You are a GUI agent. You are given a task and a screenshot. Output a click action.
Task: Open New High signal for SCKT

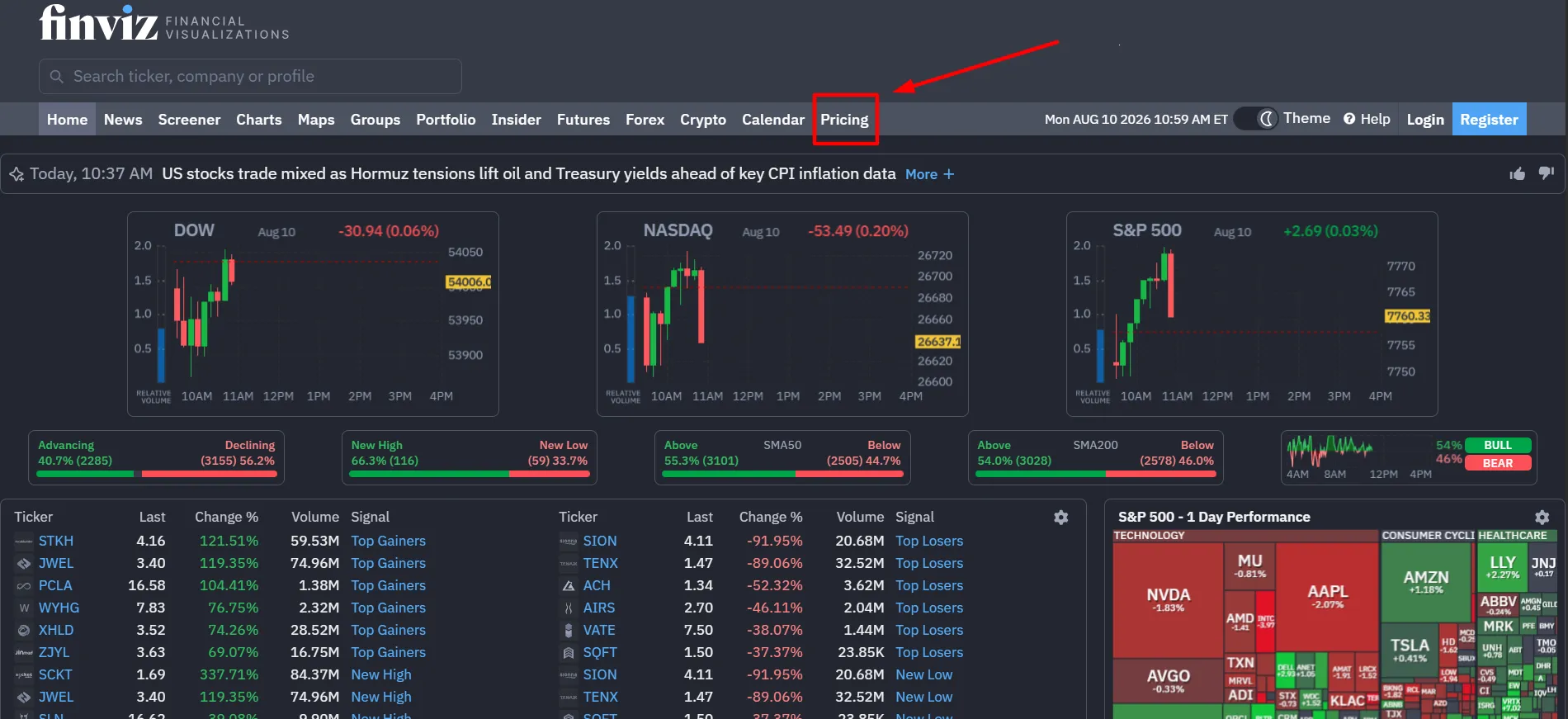pos(381,675)
